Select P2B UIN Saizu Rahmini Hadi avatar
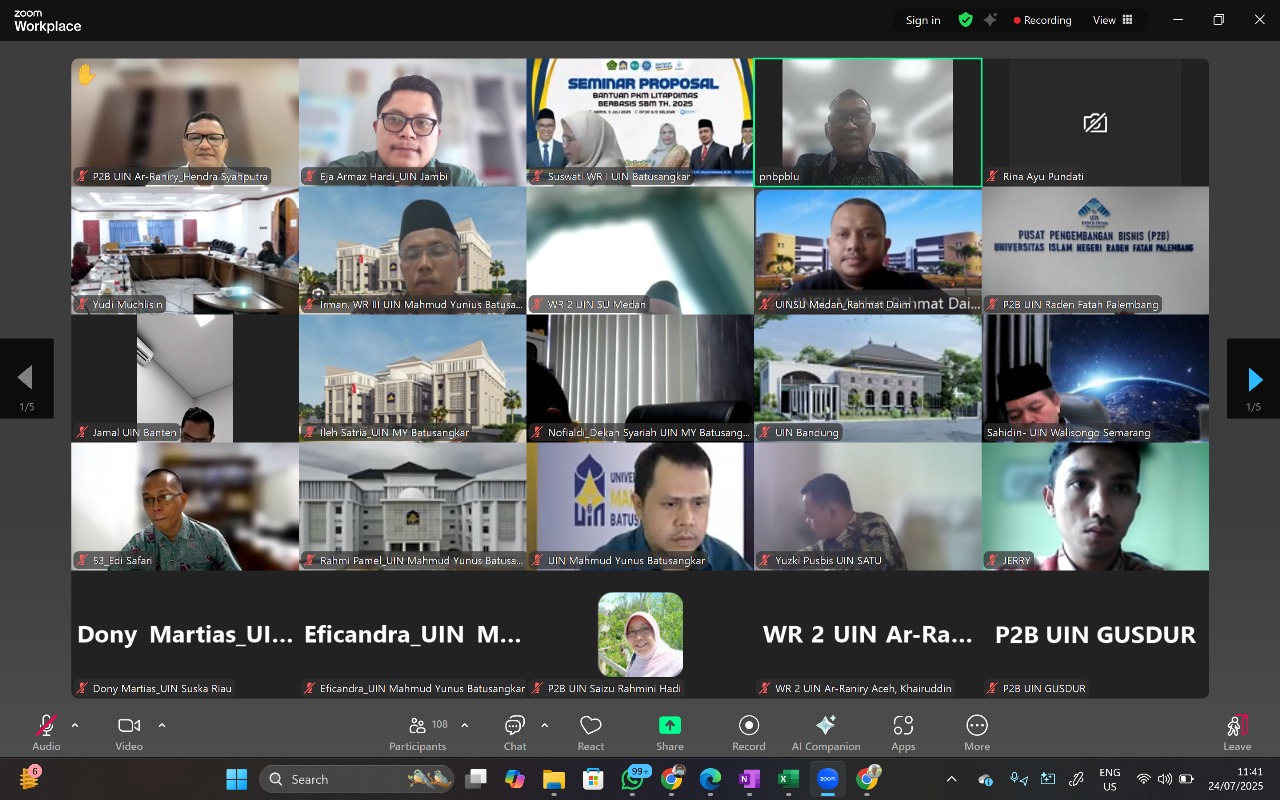Screen dimensions: 1280x800 (640, 634)
